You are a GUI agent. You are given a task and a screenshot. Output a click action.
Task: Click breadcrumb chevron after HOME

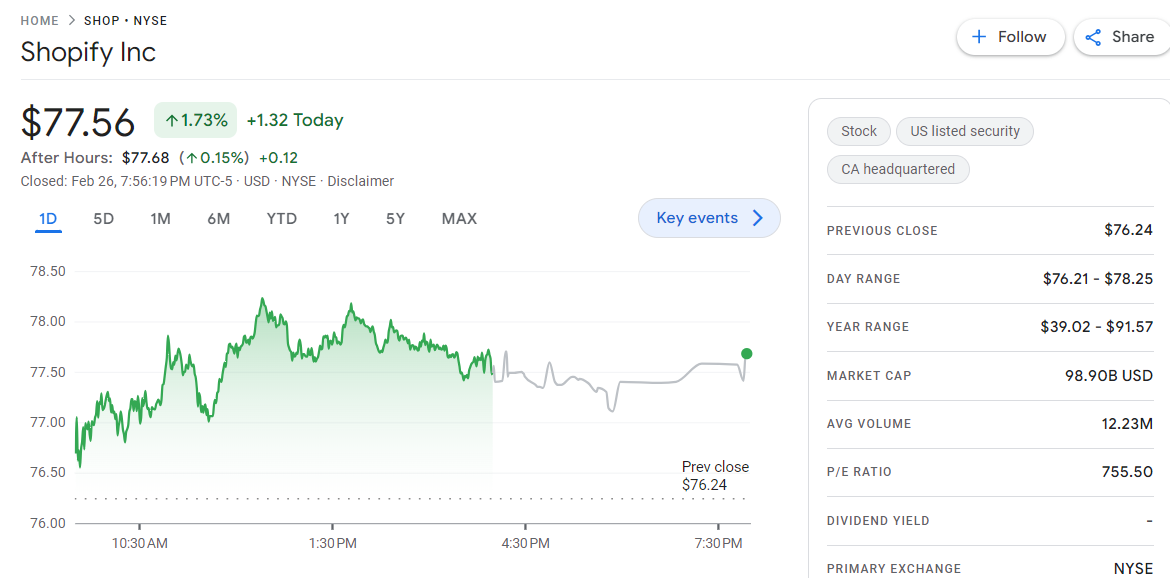click(72, 21)
